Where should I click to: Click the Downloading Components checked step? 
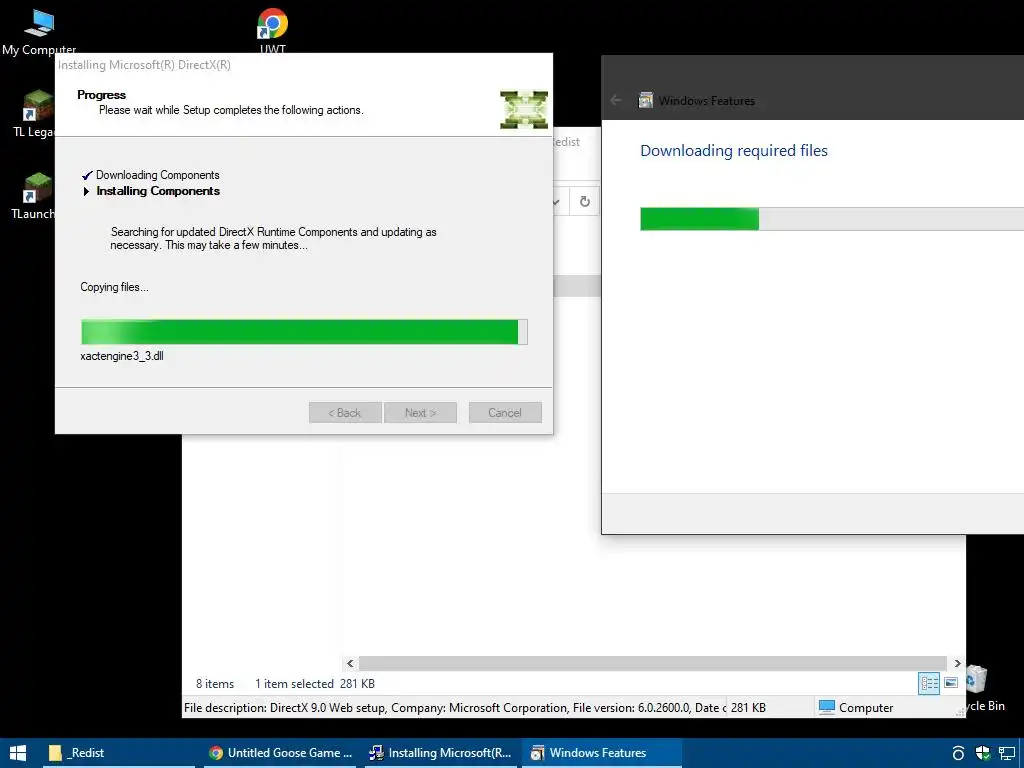(x=151, y=175)
